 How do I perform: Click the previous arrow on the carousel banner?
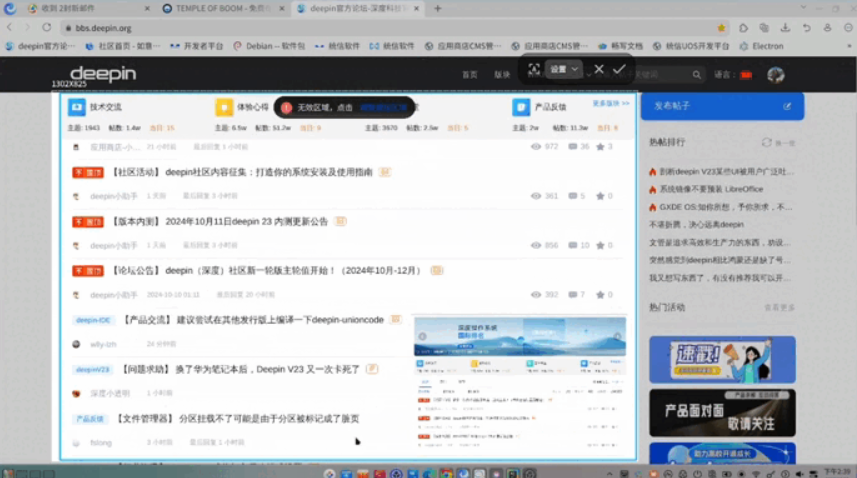[422, 337]
